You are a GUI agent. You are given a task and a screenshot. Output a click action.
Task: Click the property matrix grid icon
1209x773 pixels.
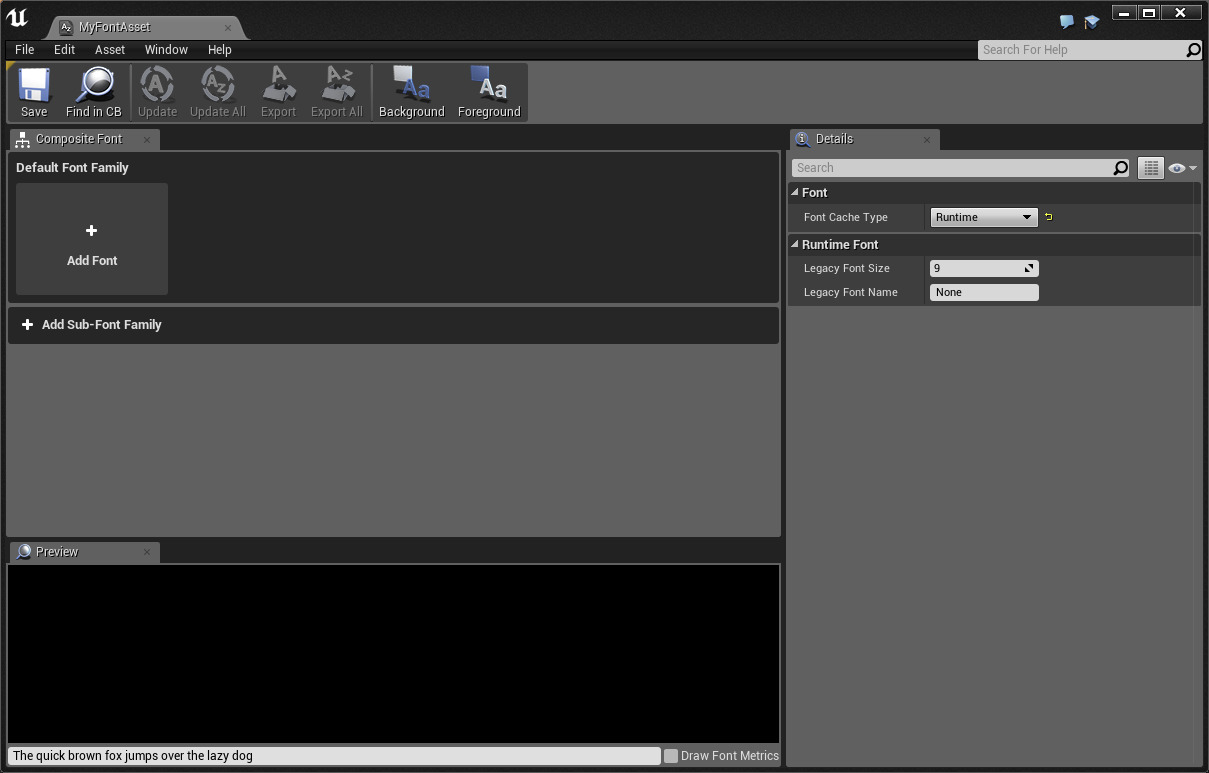pos(1151,168)
